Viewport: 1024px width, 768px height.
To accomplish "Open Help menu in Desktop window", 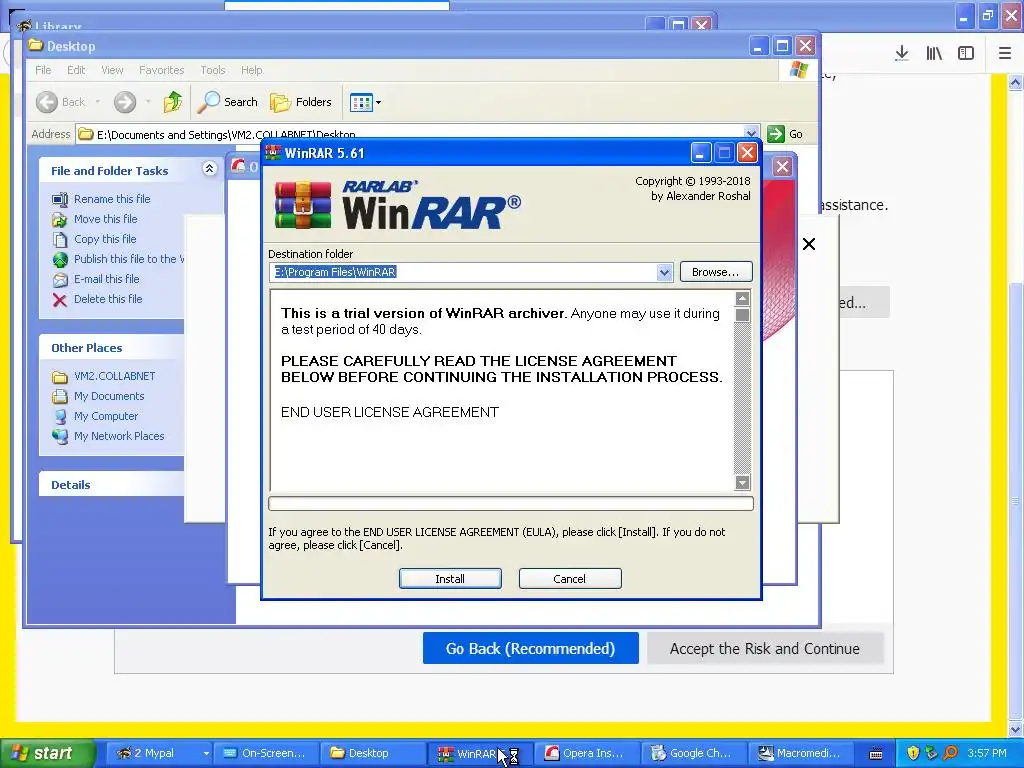I will coord(251,70).
